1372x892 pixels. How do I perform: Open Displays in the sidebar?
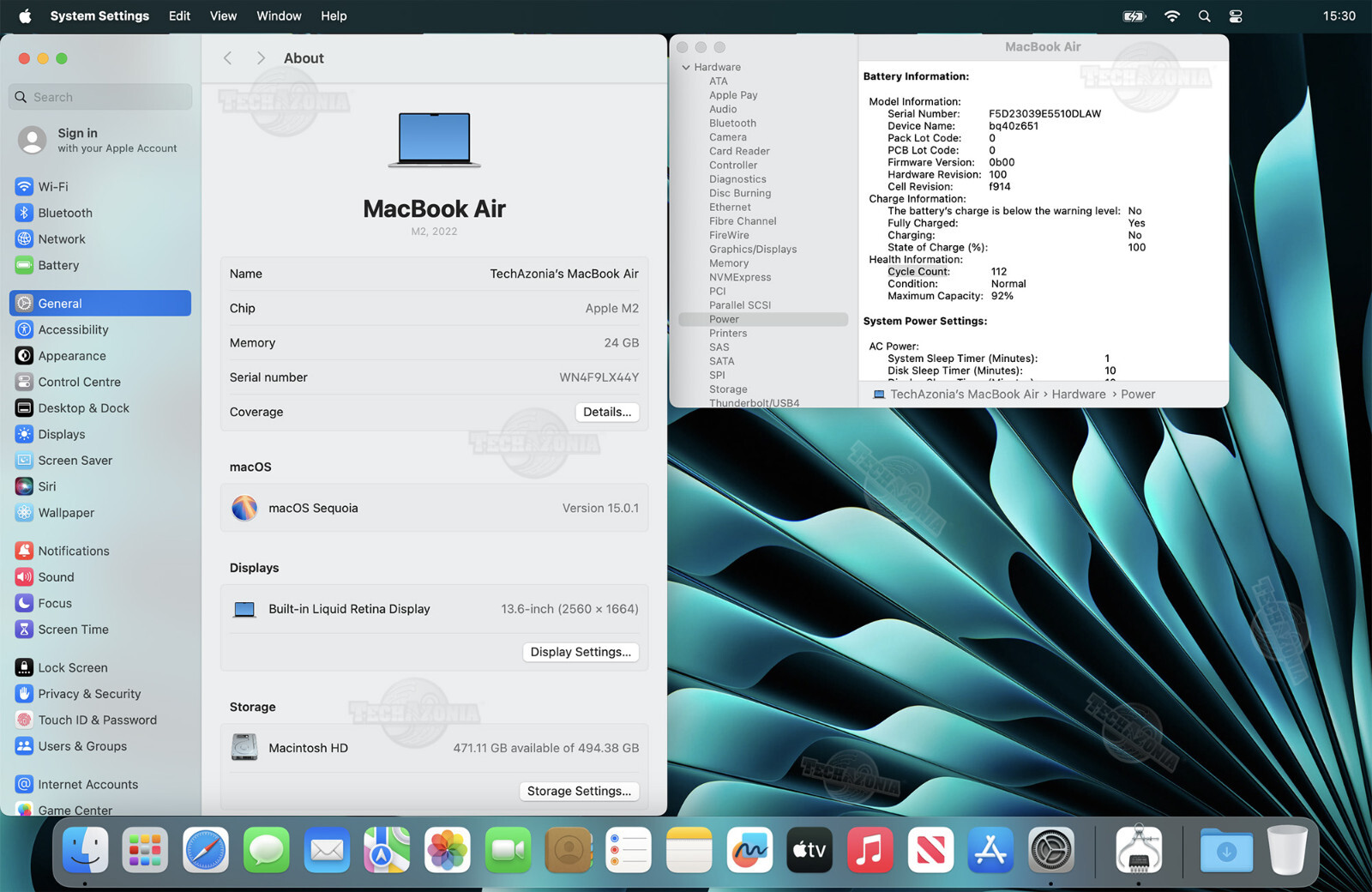[99, 434]
